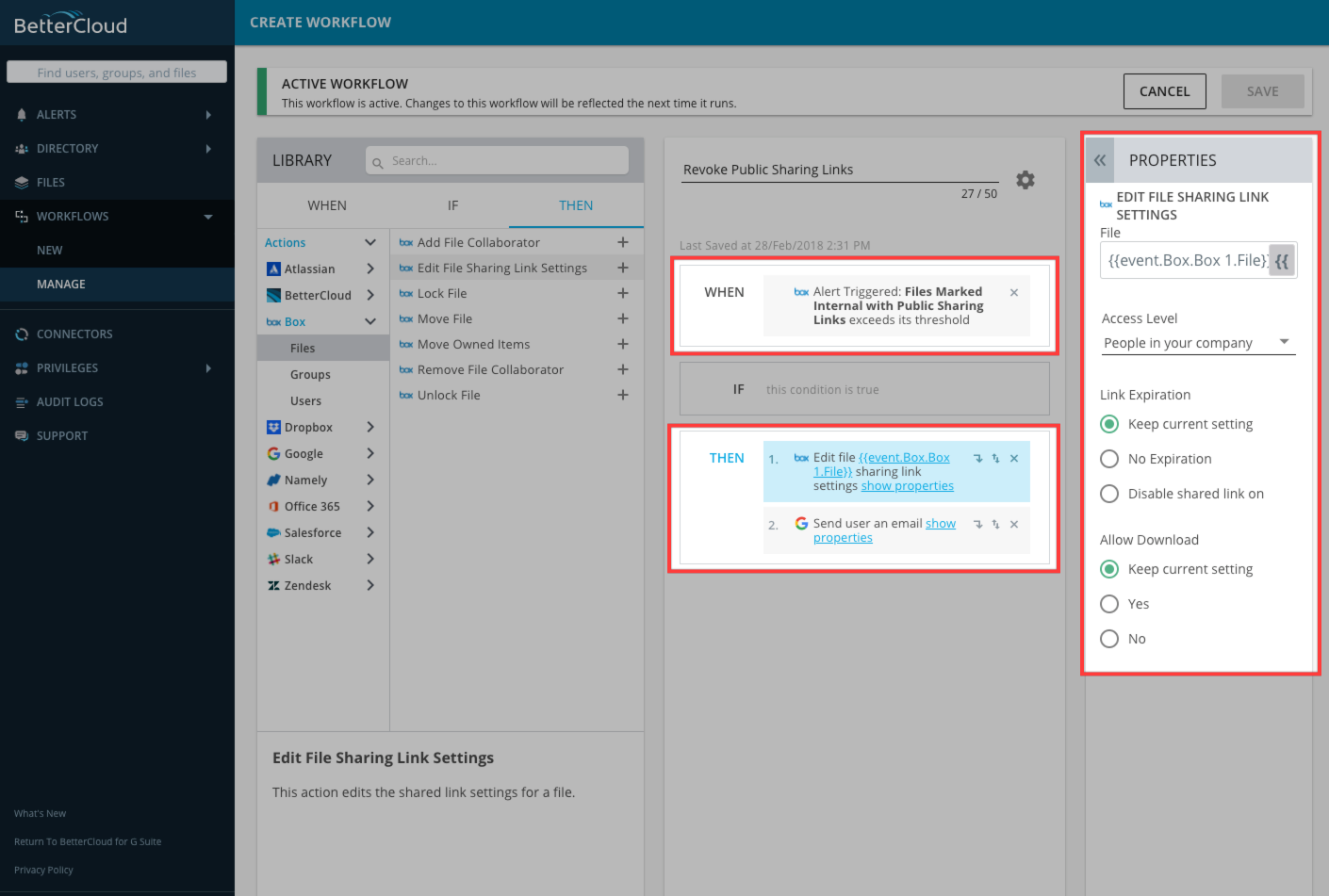Image resolution: width=1329 pixels, height=896 pixels.
Task: Open the Access Level dropdown
Action: [1199, 343]
